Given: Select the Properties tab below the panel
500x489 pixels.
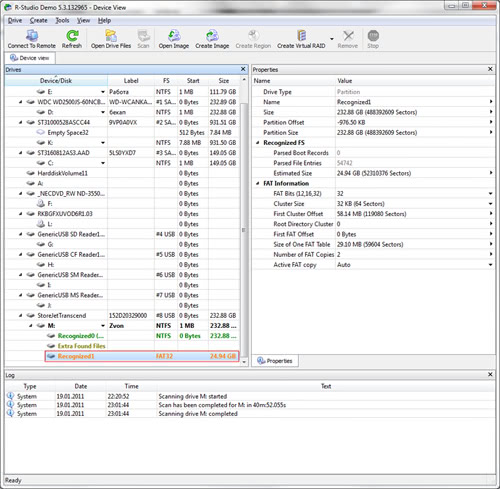Looking at the screenshot, I should tap(275, 361).
